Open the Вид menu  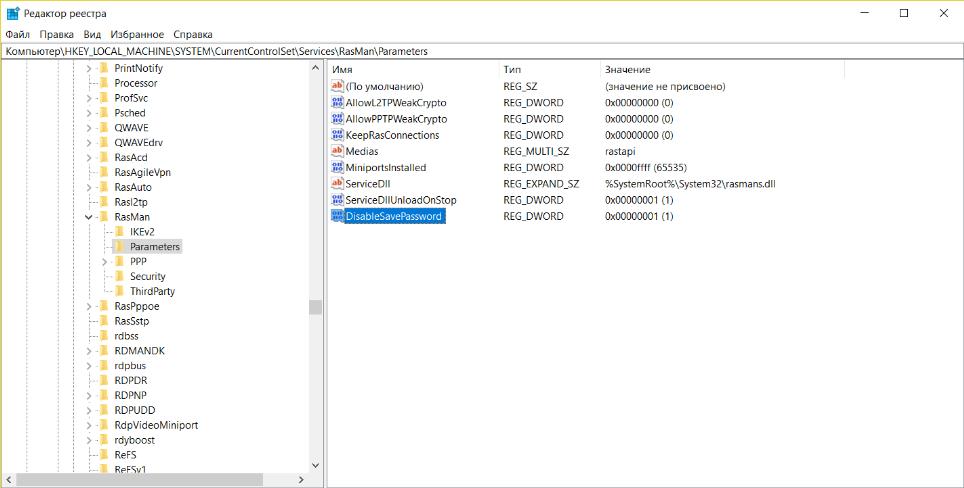click(92, 34)
